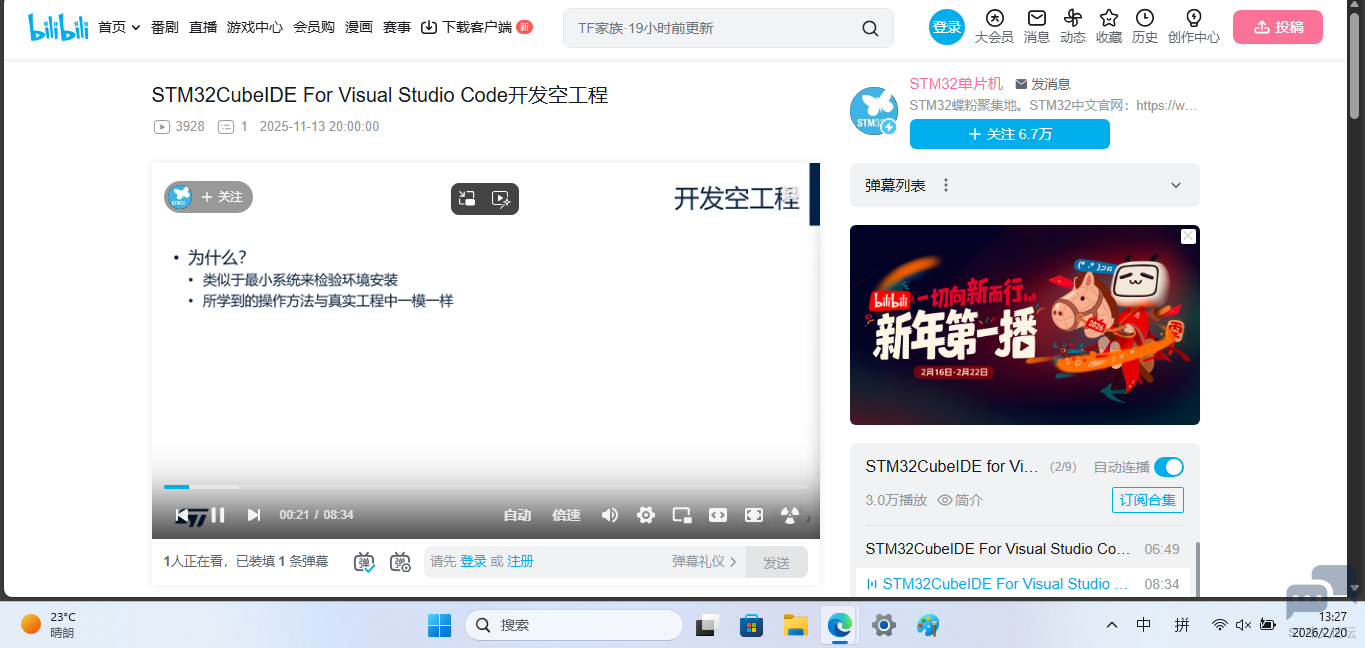Image resolution: width=1365 pixels, height=648 pixels.
Task: Switch the player to web fullscreen
Action: (717, 514)
